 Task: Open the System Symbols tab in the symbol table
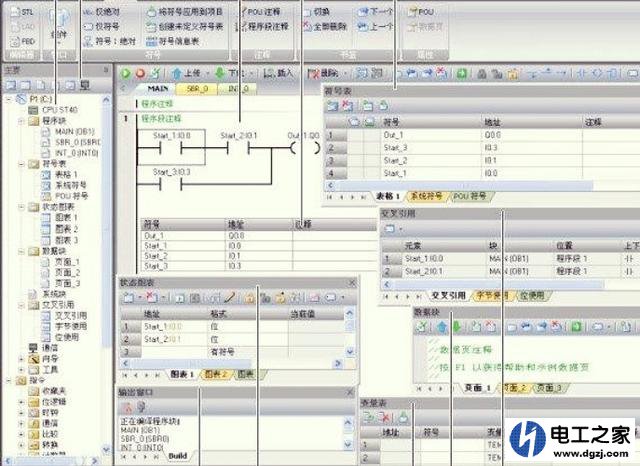pos(426,197)
